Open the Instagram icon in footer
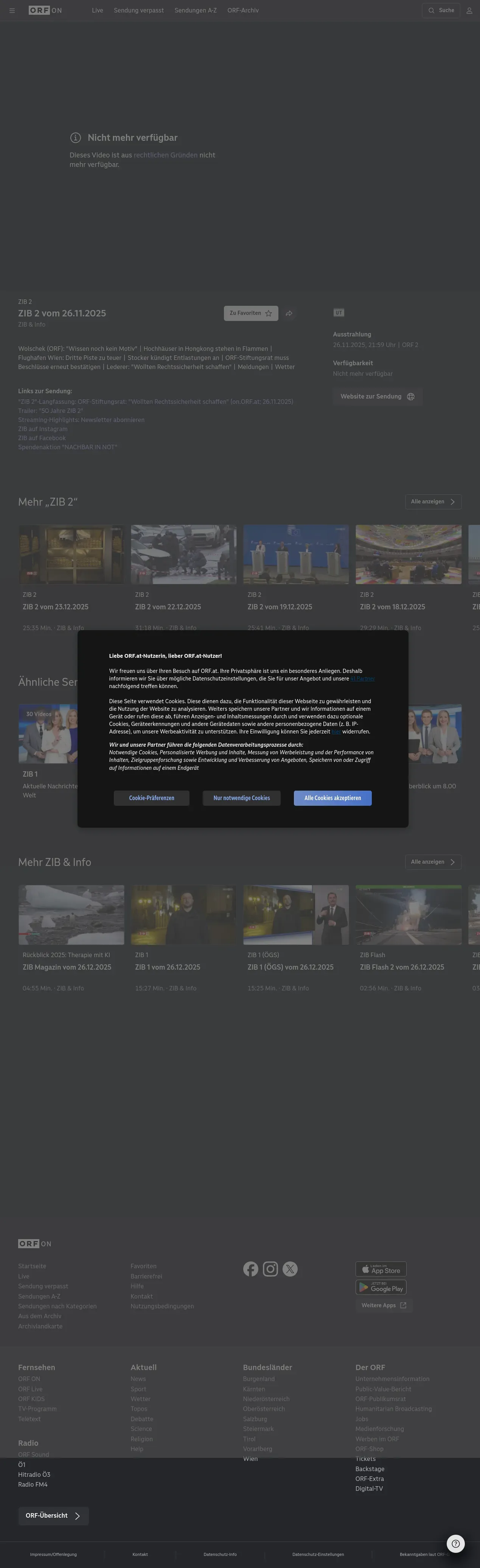The width and height of the screenshot is (480, 1568). click(271, 1269)
